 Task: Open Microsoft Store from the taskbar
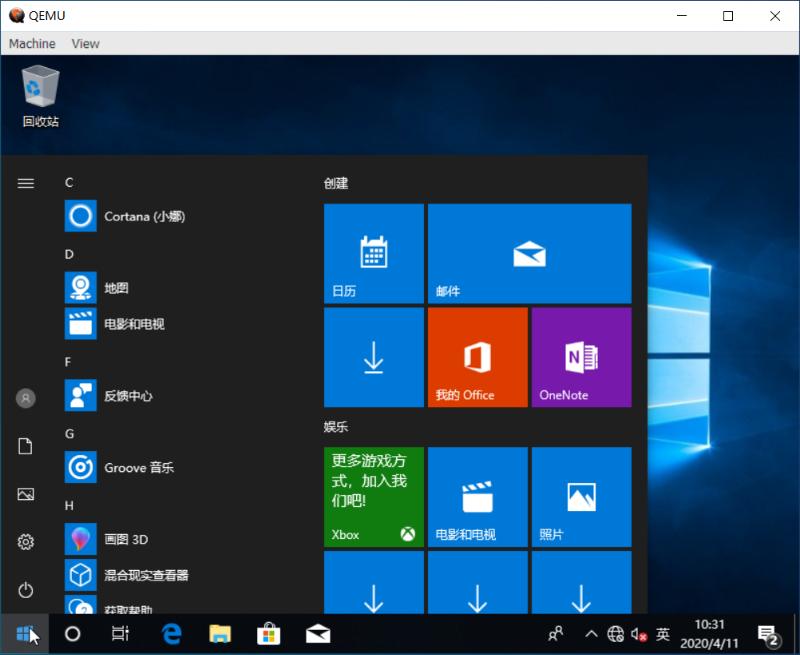pos(266,633)
